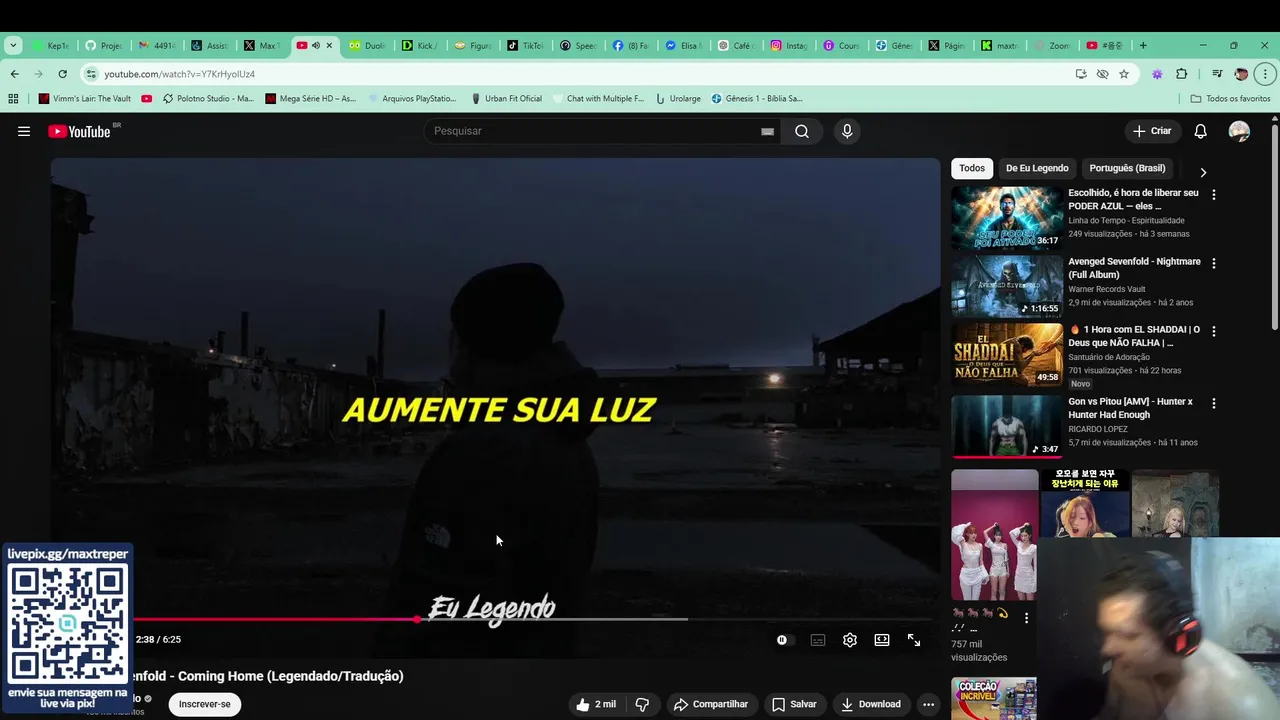
Task: Switch to theater mode
Action: (x=882, y=640)
